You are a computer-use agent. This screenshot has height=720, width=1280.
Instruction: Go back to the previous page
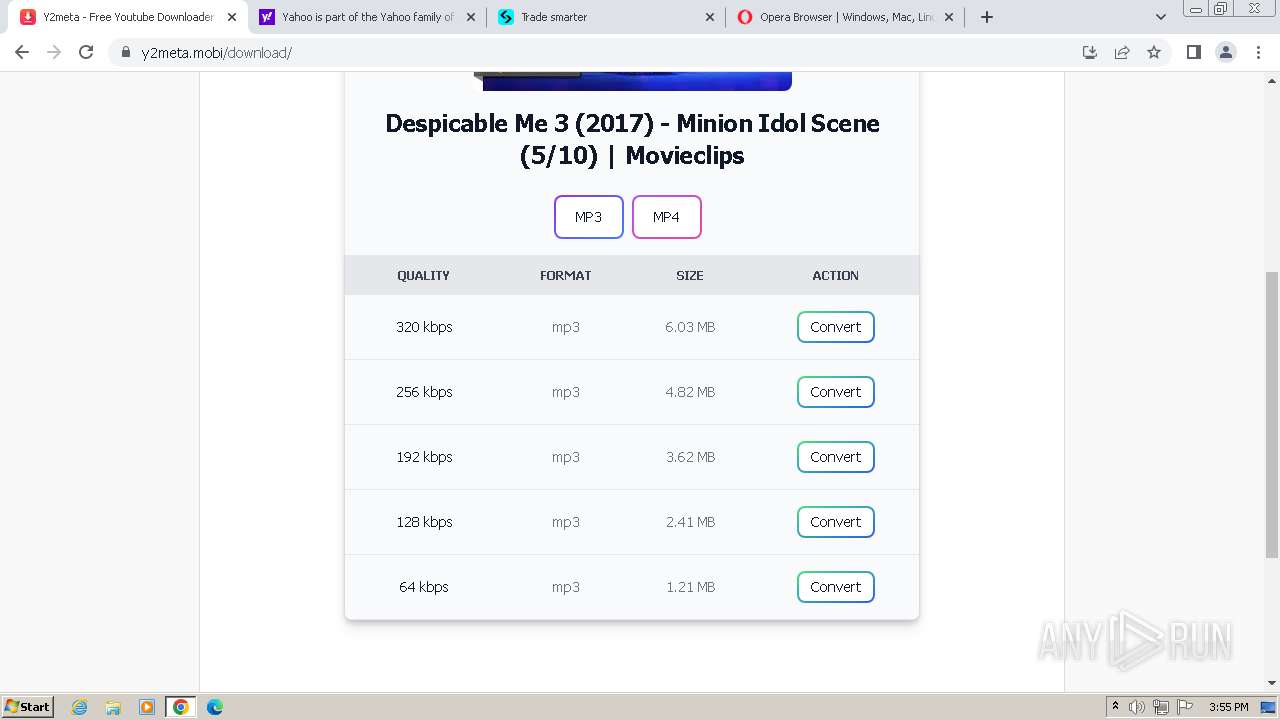pos(22,52)
